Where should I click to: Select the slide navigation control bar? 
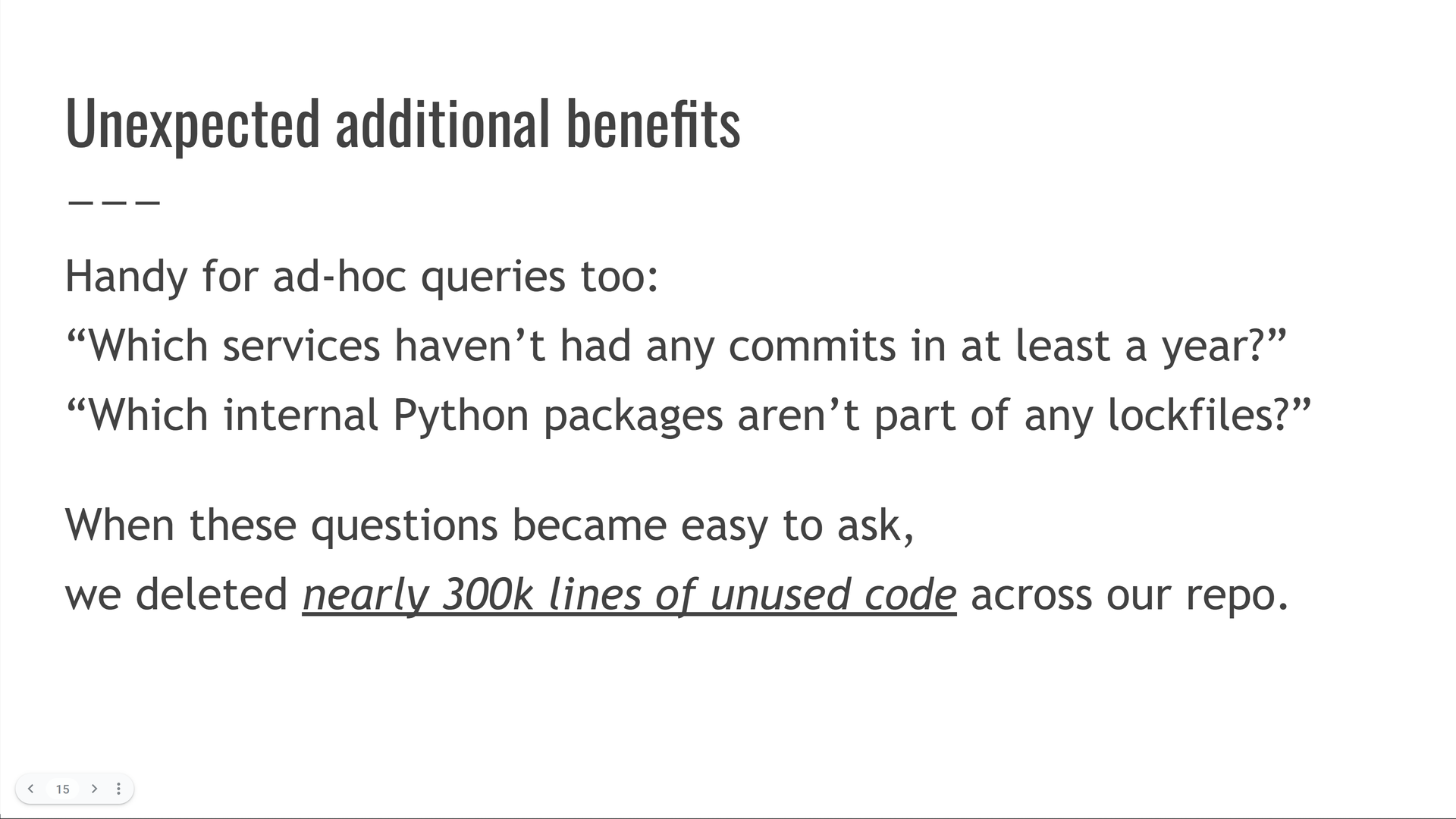pyautogui.click(x=74, y=789)
